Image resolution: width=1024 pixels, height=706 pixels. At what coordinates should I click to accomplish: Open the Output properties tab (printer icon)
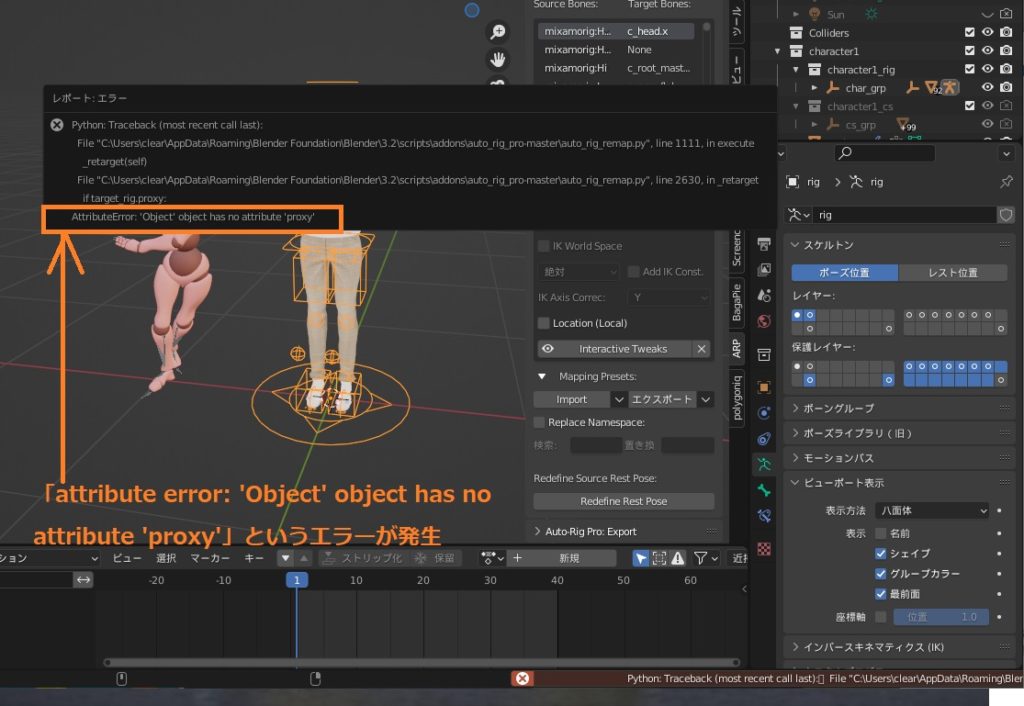pos(765,246)
